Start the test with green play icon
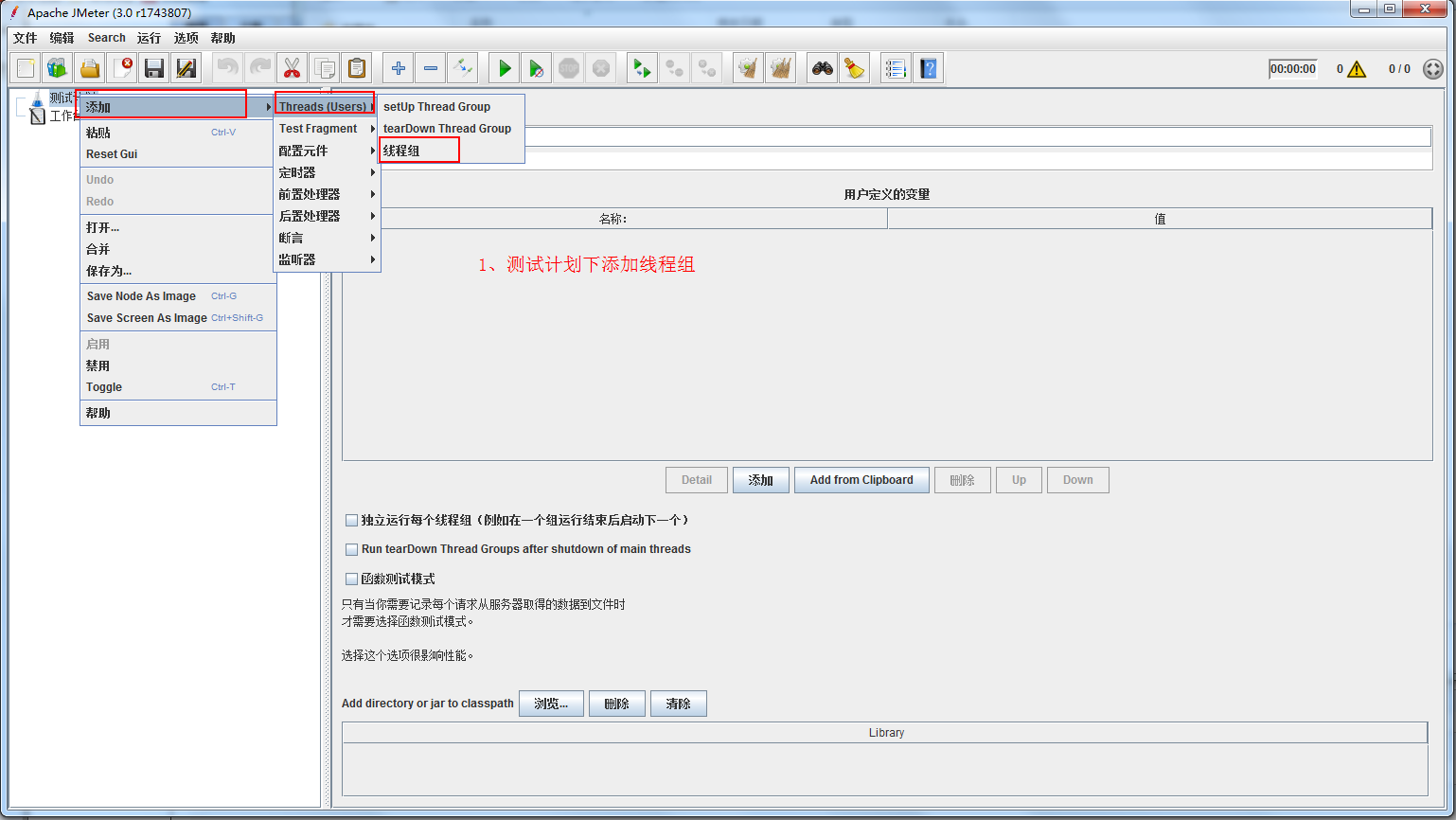This screenshot has height=820, width=1456. [x=505, y=68]
